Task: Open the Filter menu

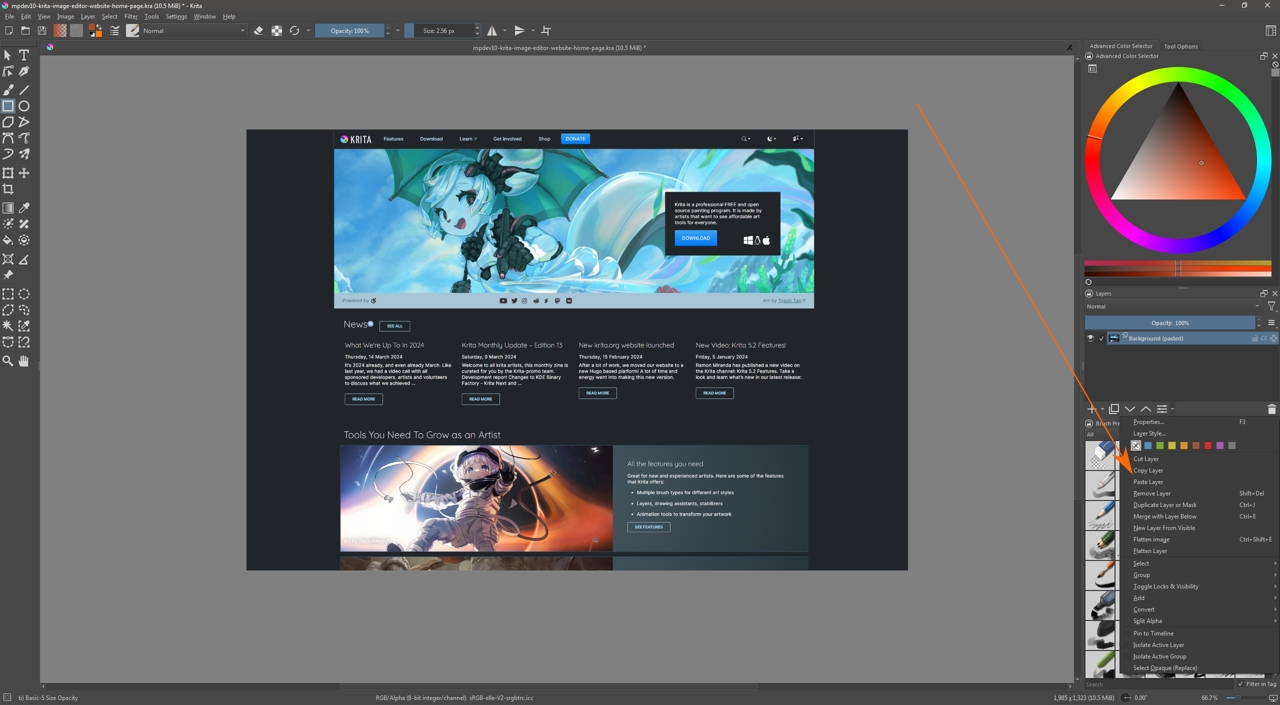Action: (x=131, y=17)
